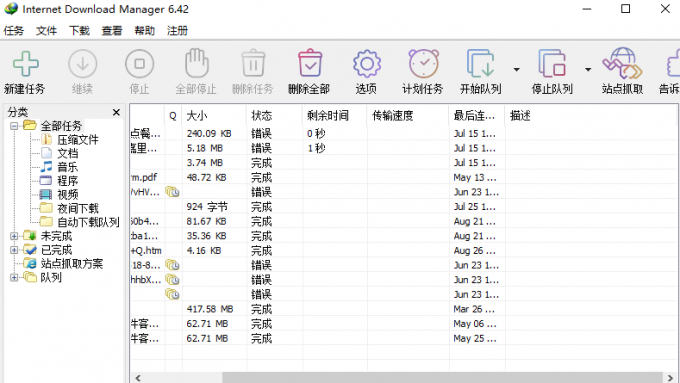
Task: Click the 35.36 KB size cell
Action: pyautogui.click(x=207, y=236)
